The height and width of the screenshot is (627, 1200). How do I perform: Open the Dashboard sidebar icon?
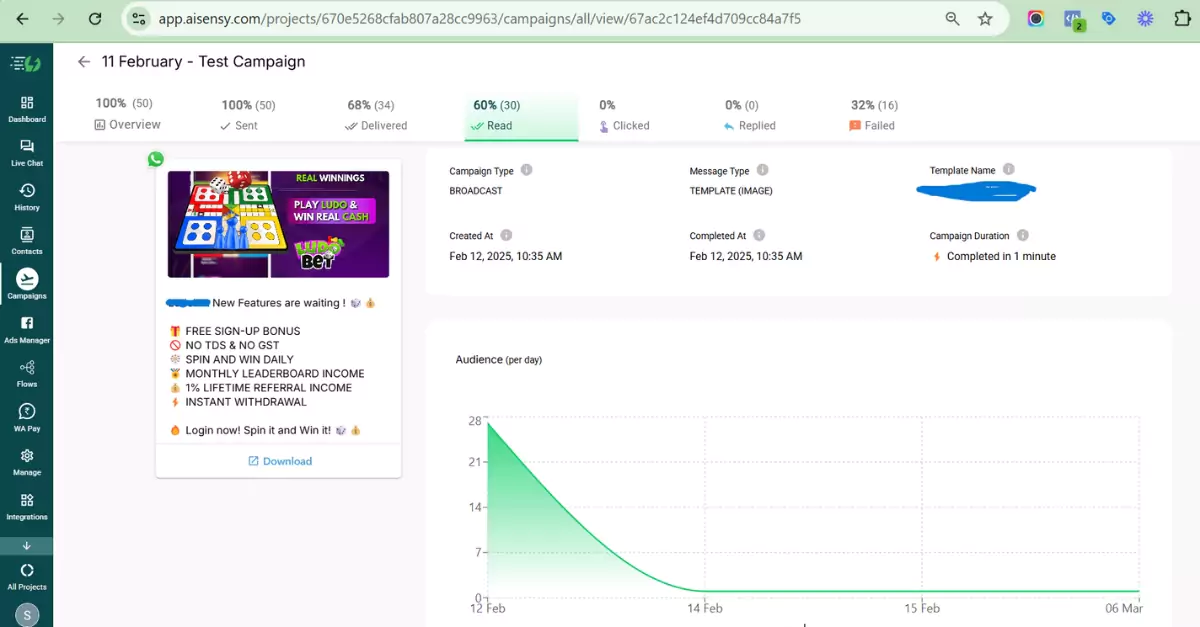point(27,109)
